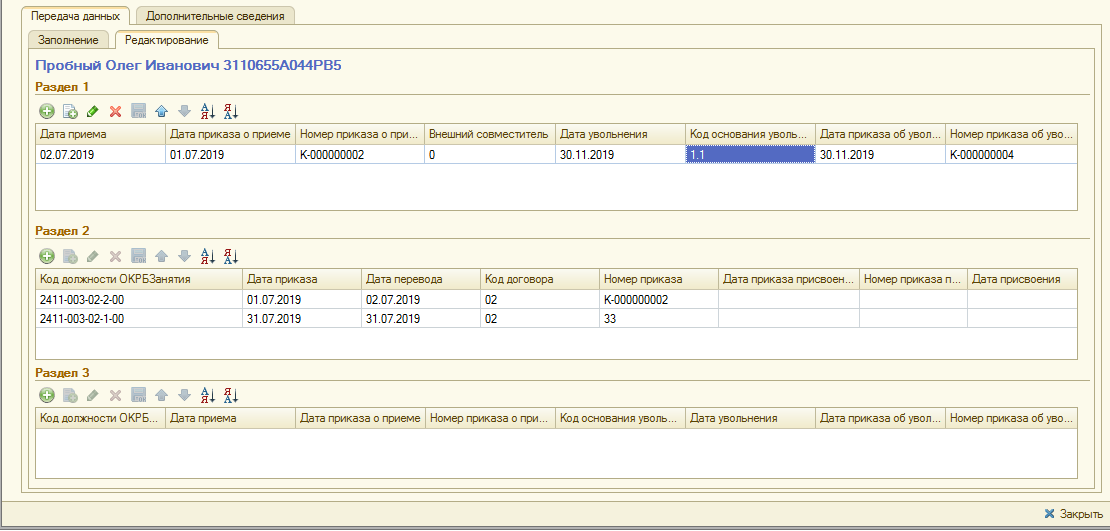Viewport: 1110px width, 531px height.
Task: Move row up in Раздел 1 toolbar
Action: click(161, 112)
